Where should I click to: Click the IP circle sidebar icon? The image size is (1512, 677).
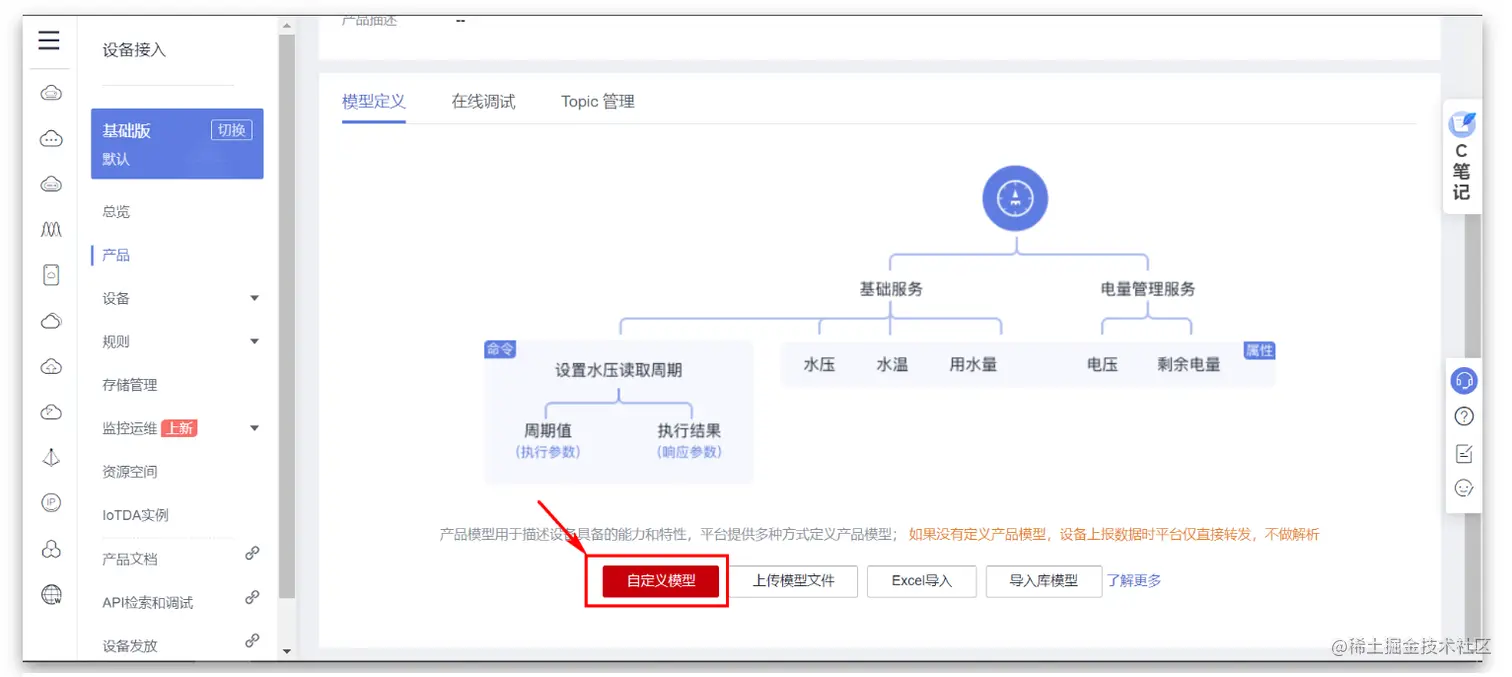(x=51, y=503)
